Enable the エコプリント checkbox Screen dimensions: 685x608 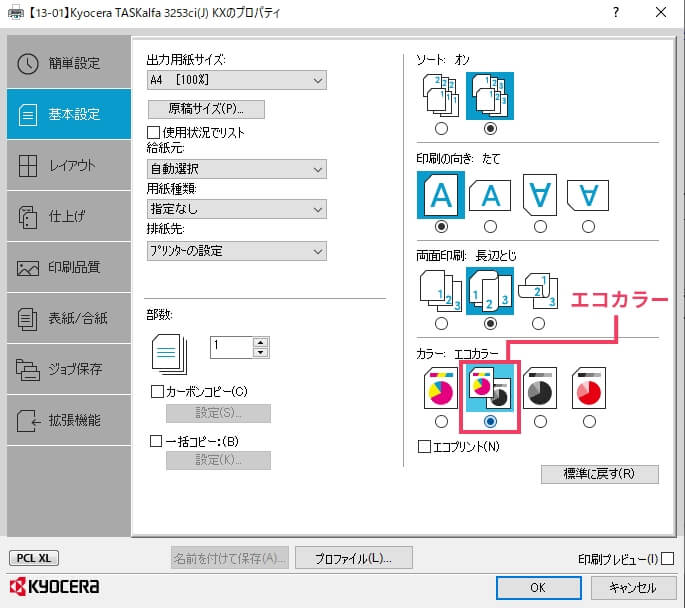[424, 445]
